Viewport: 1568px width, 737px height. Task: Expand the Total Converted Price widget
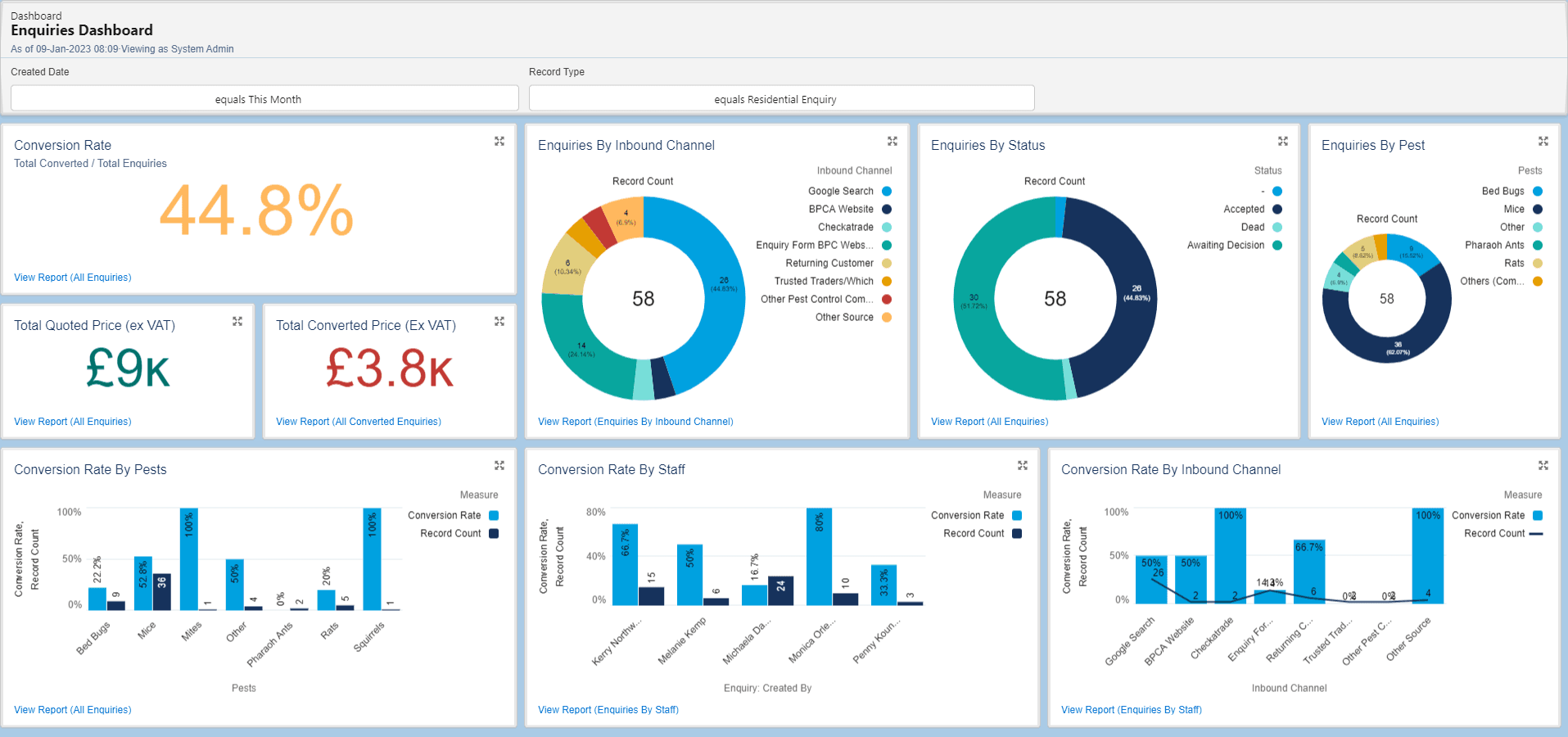click(499, 322)
